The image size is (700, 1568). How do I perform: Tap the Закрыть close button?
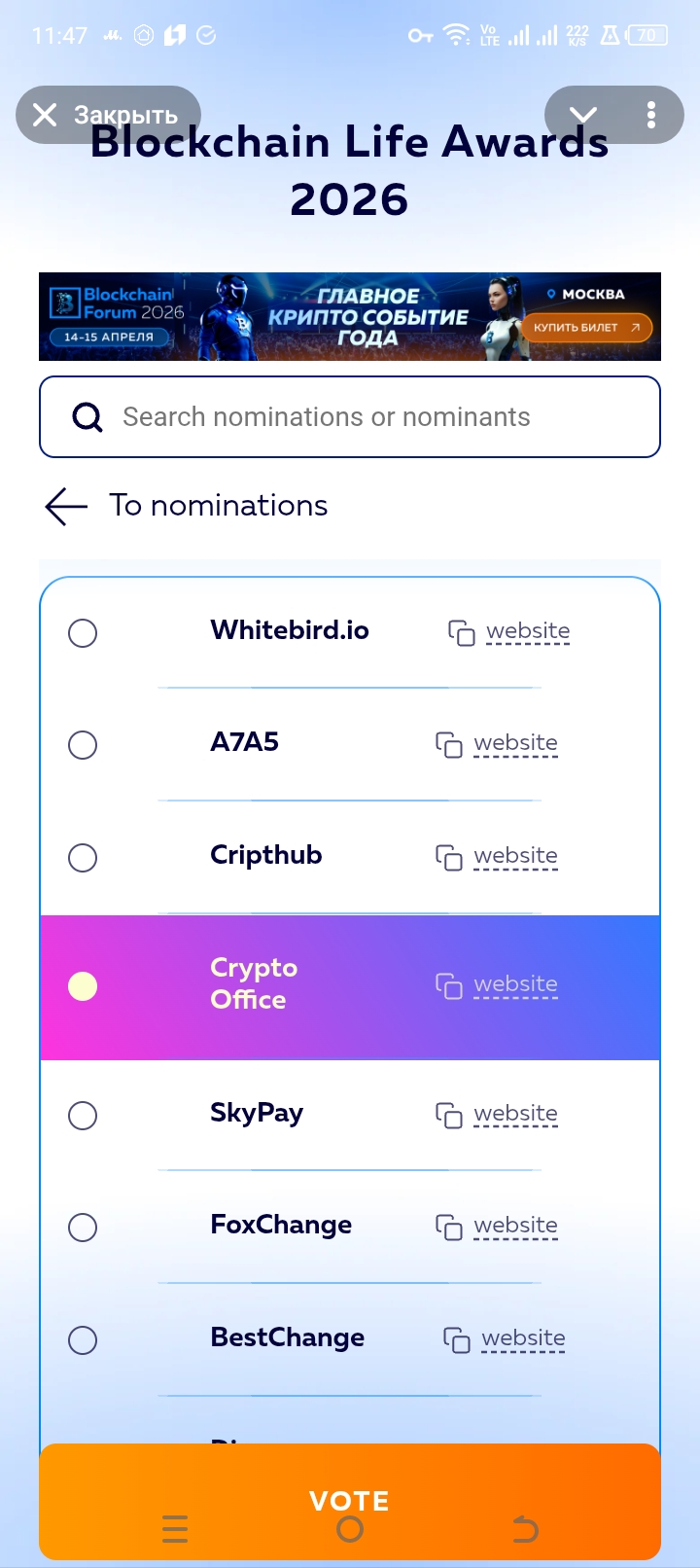point(107,115)
